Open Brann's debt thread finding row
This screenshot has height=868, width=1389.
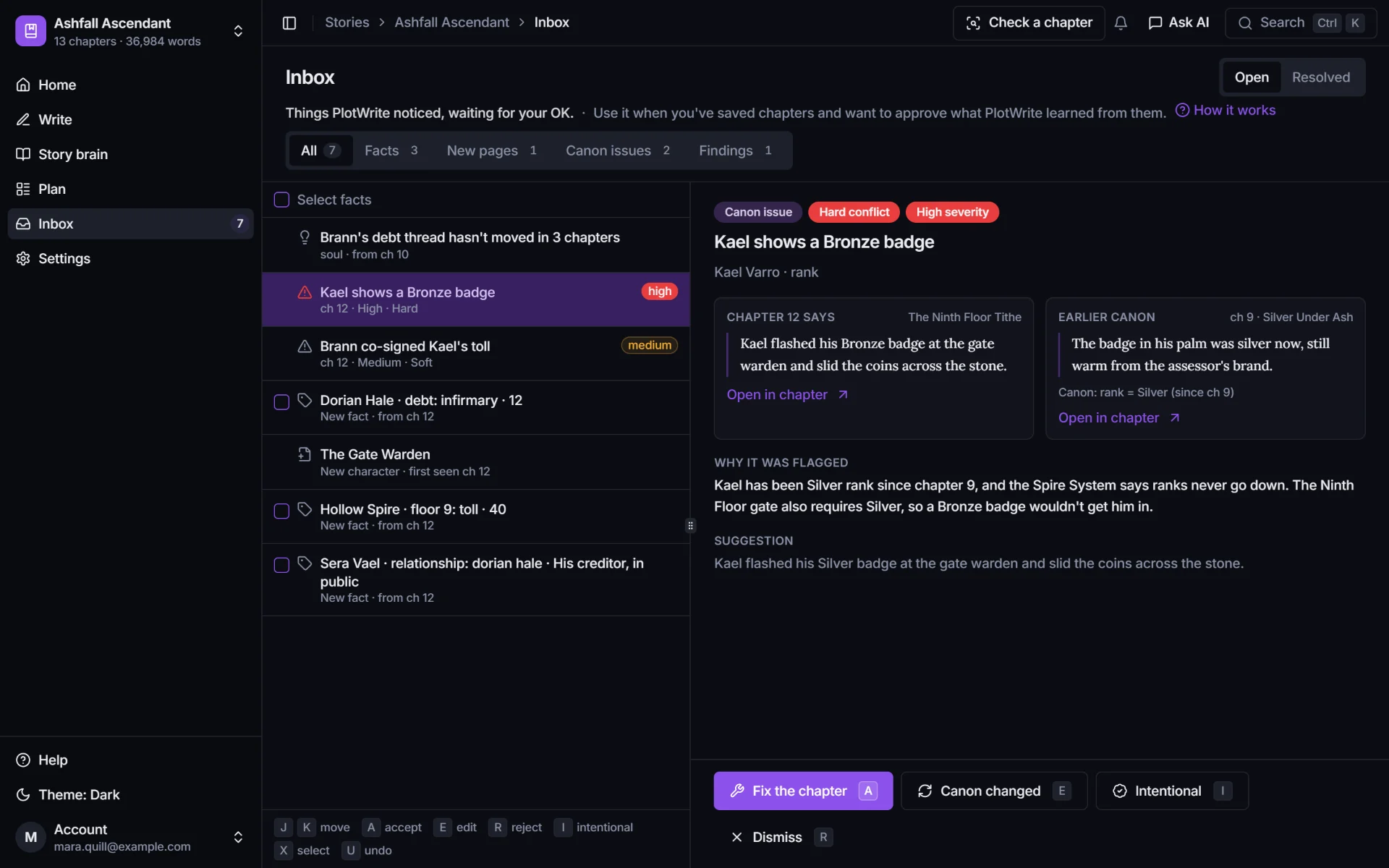[475, 245]
